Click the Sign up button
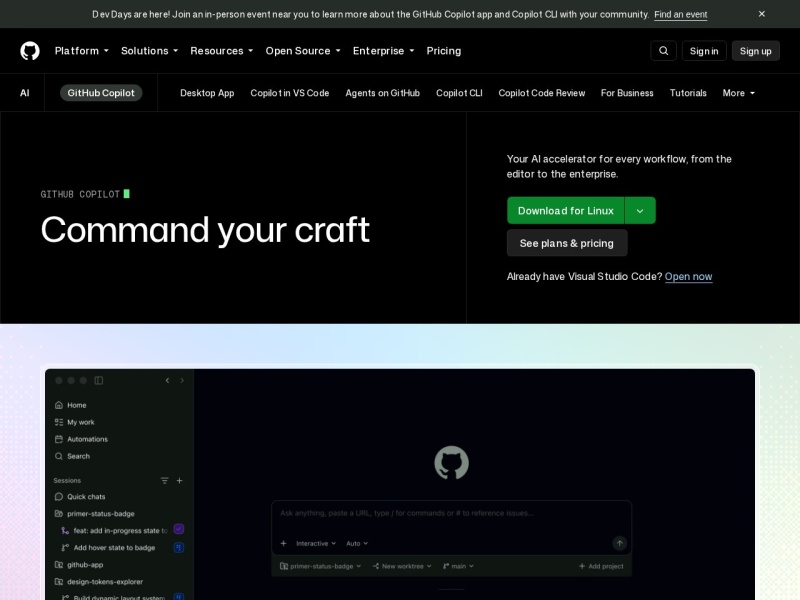 [x=755, y=51]
